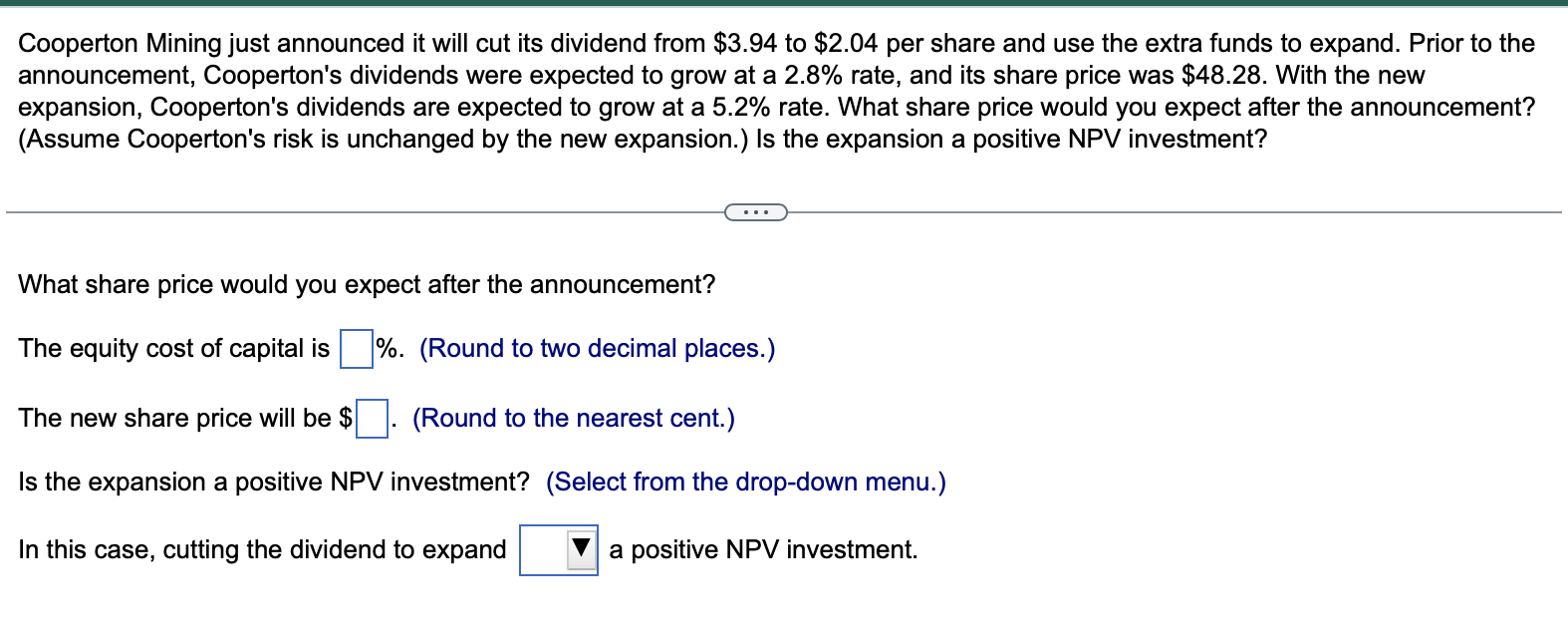Select the dollar answer field beside 'The new share price will be $'
Image resolution: width=1568 pixels, height=644 pixels.
pyautogui.click(x=371, y=418)
